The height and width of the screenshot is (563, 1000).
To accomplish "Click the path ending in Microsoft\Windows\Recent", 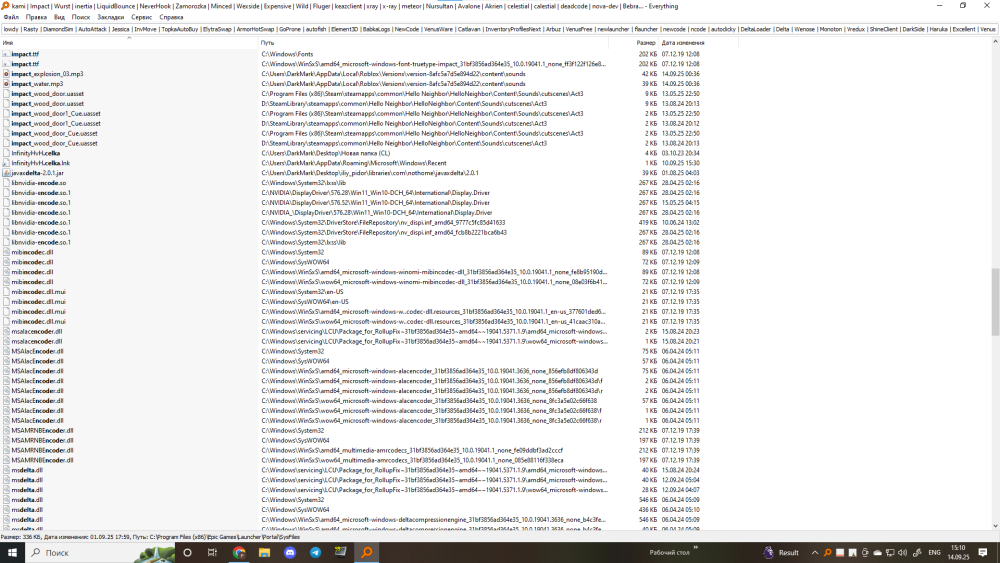I will point(354,163).
